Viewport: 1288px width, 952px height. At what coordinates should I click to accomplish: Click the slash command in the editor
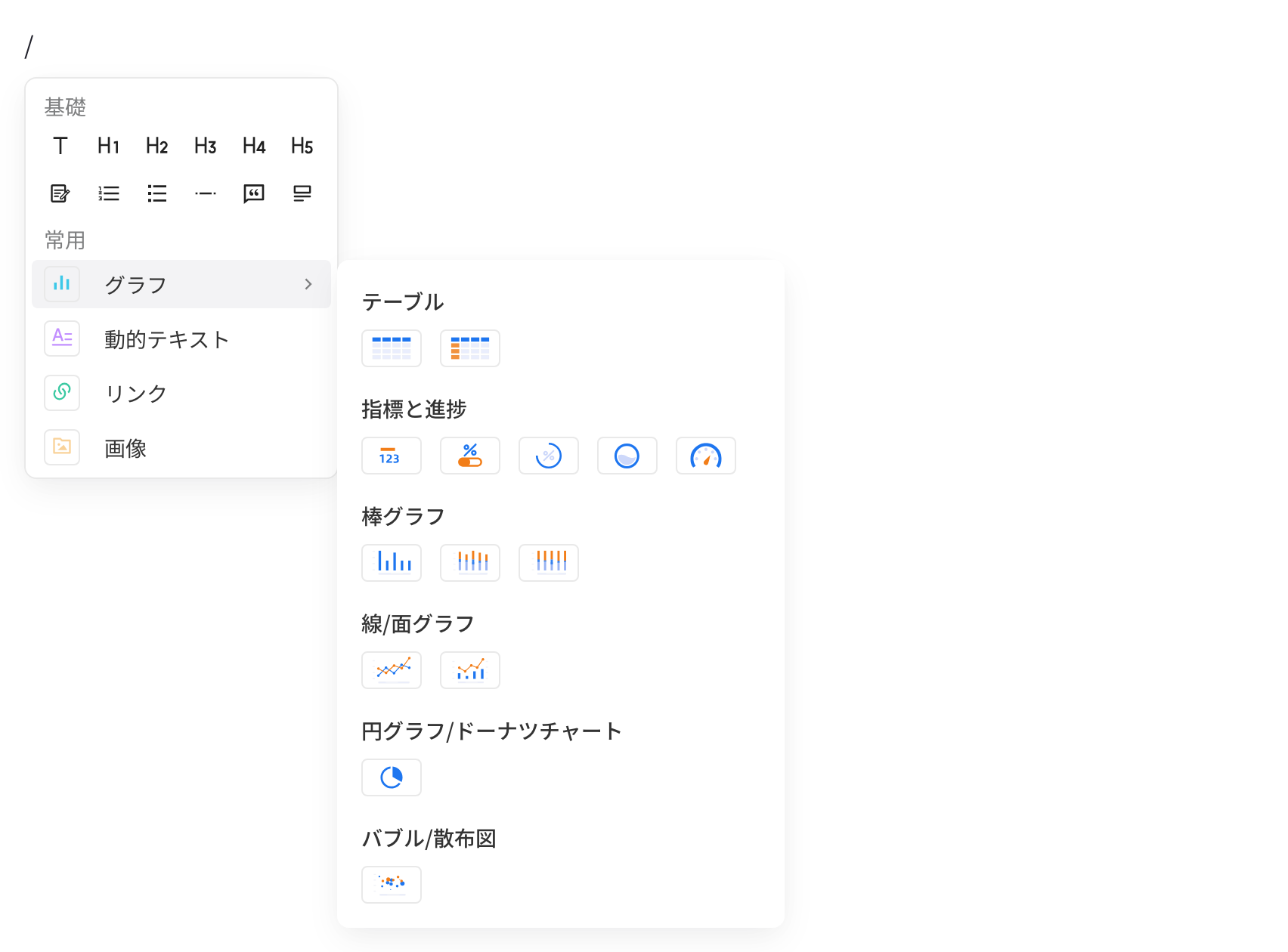click(29, 47)
